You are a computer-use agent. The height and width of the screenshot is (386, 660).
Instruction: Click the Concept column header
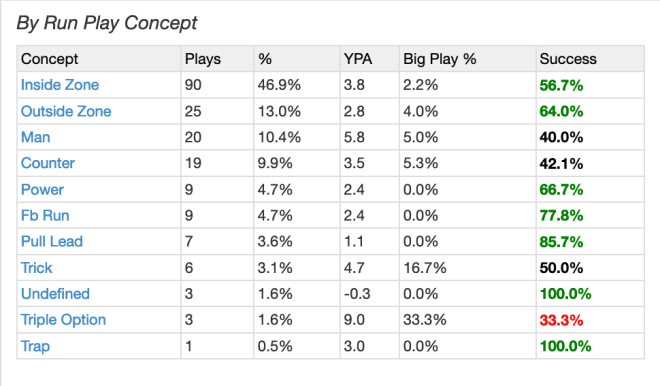pos(50,59)
